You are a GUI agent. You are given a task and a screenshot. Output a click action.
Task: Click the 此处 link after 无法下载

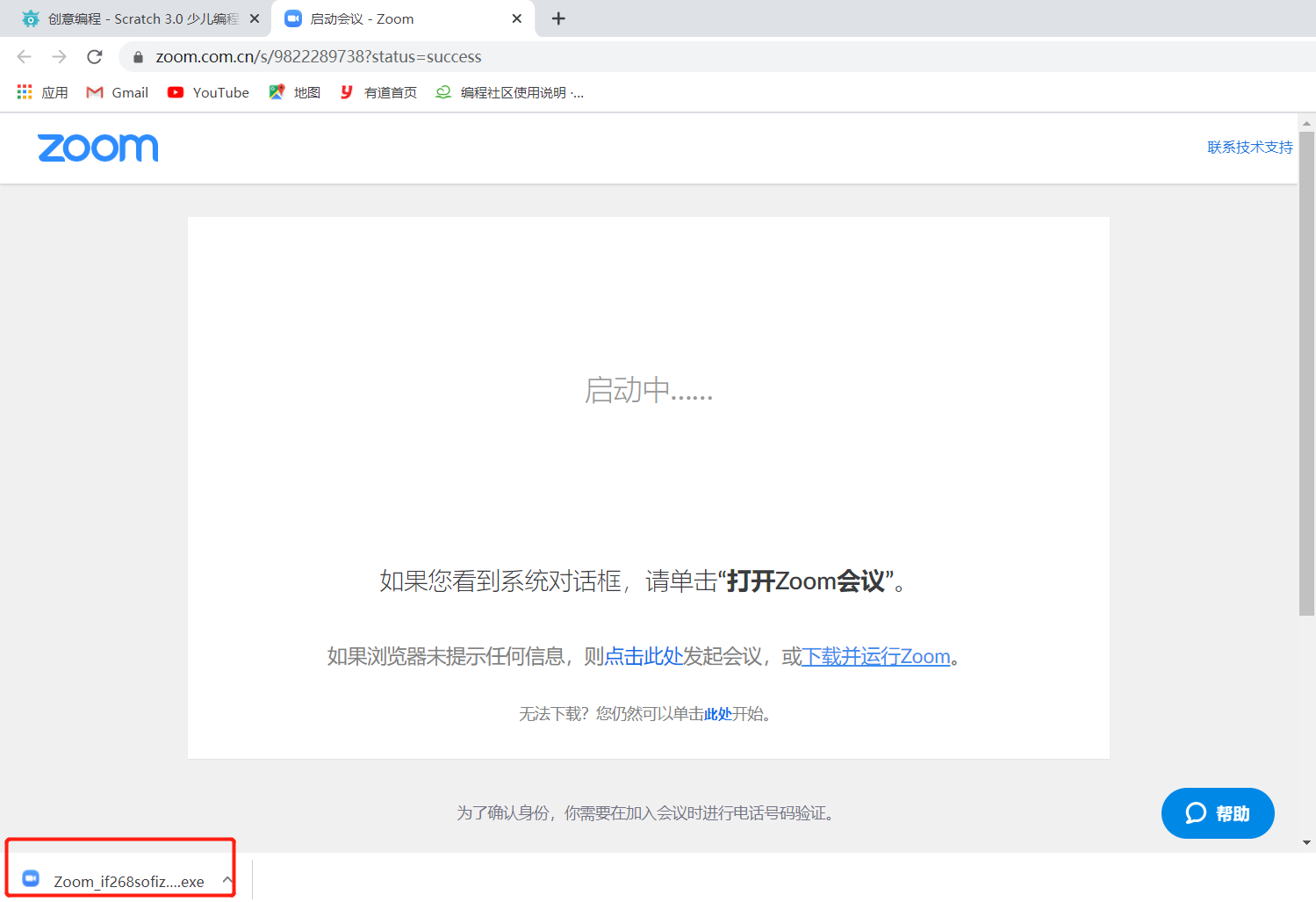718,714
